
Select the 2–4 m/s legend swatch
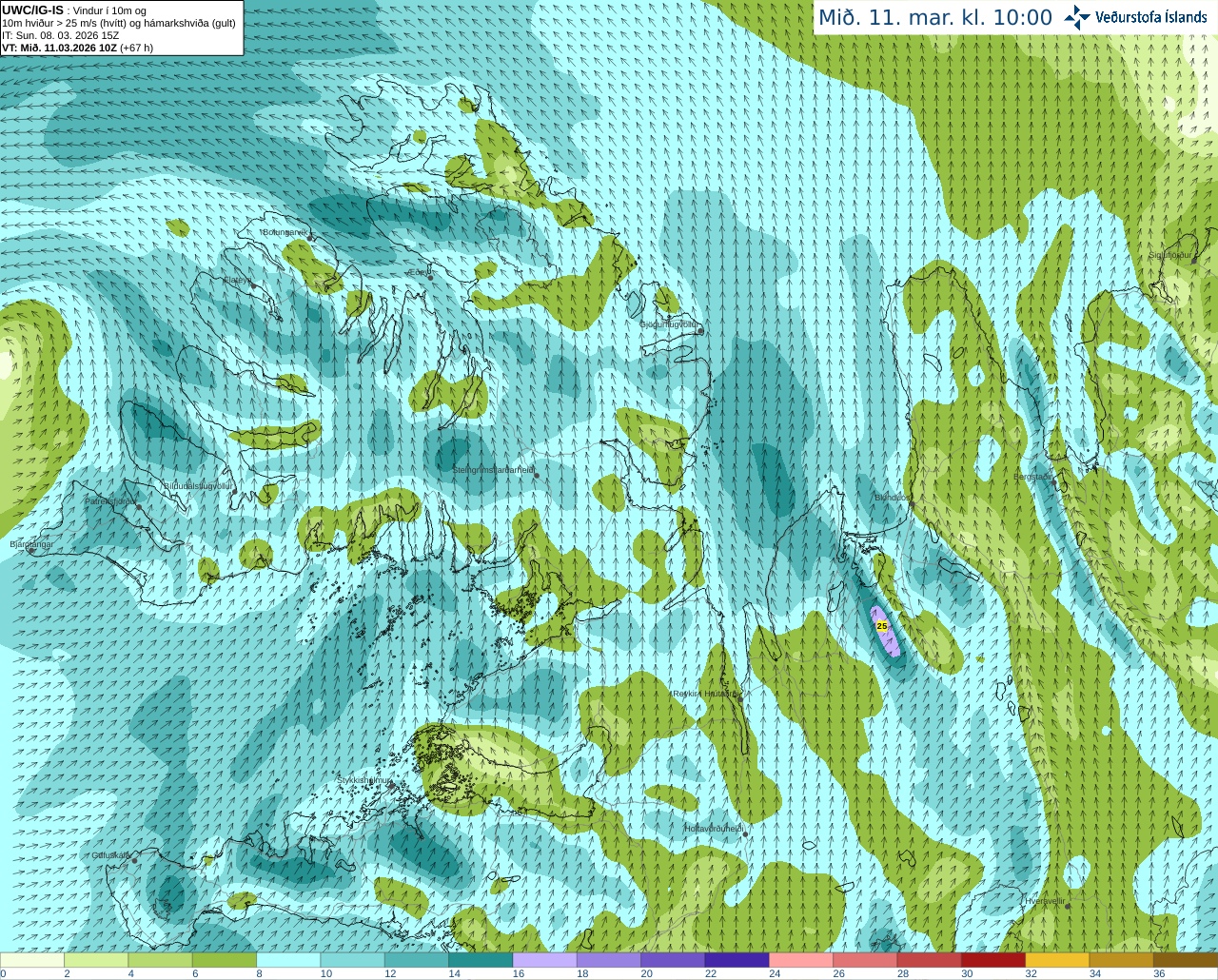[96, 960]
